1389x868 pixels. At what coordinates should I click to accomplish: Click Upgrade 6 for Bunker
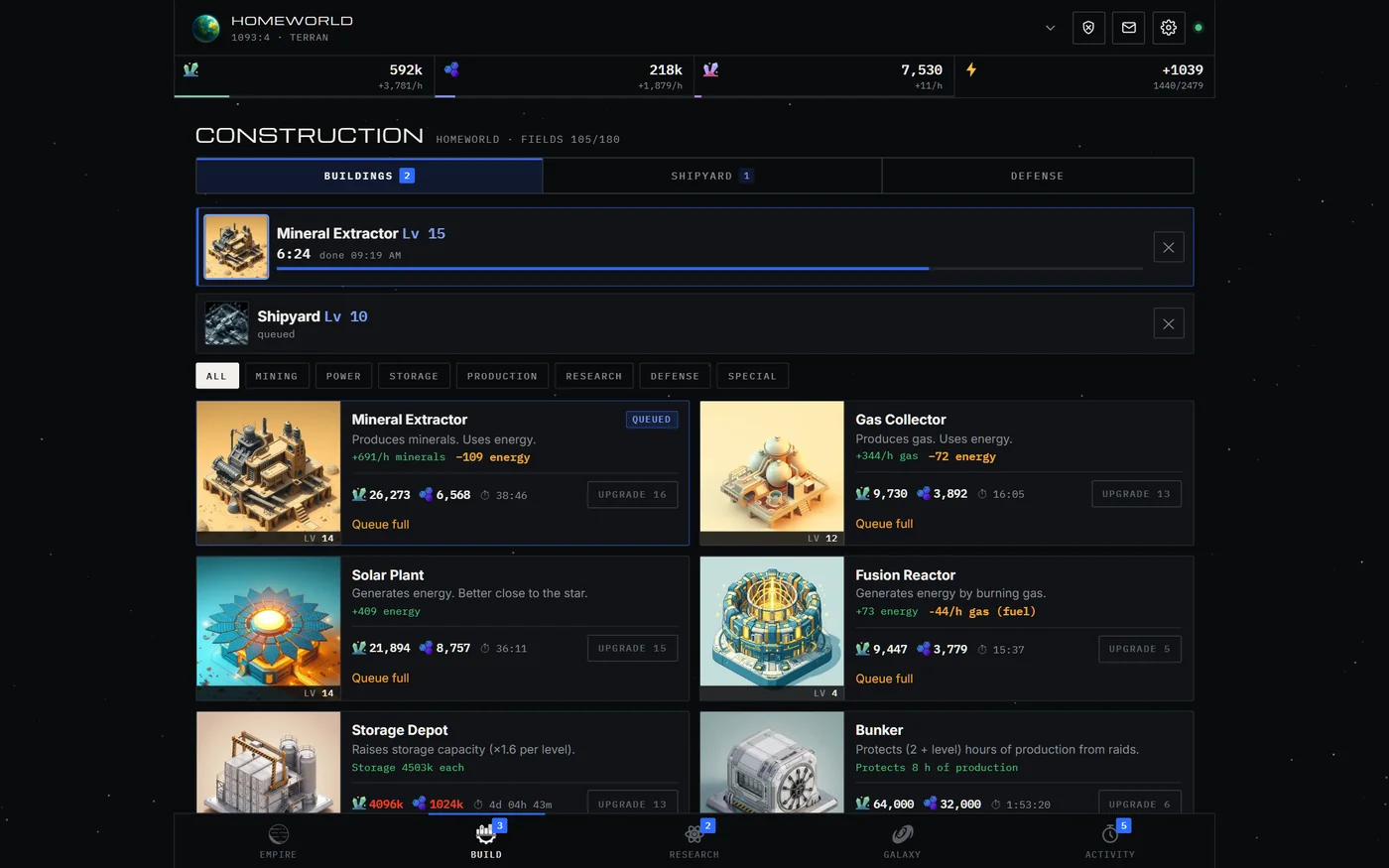[x=1140, y=804]
